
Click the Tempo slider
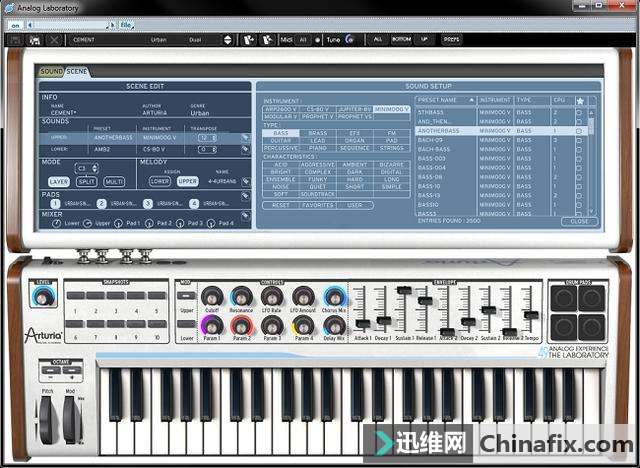531,315
